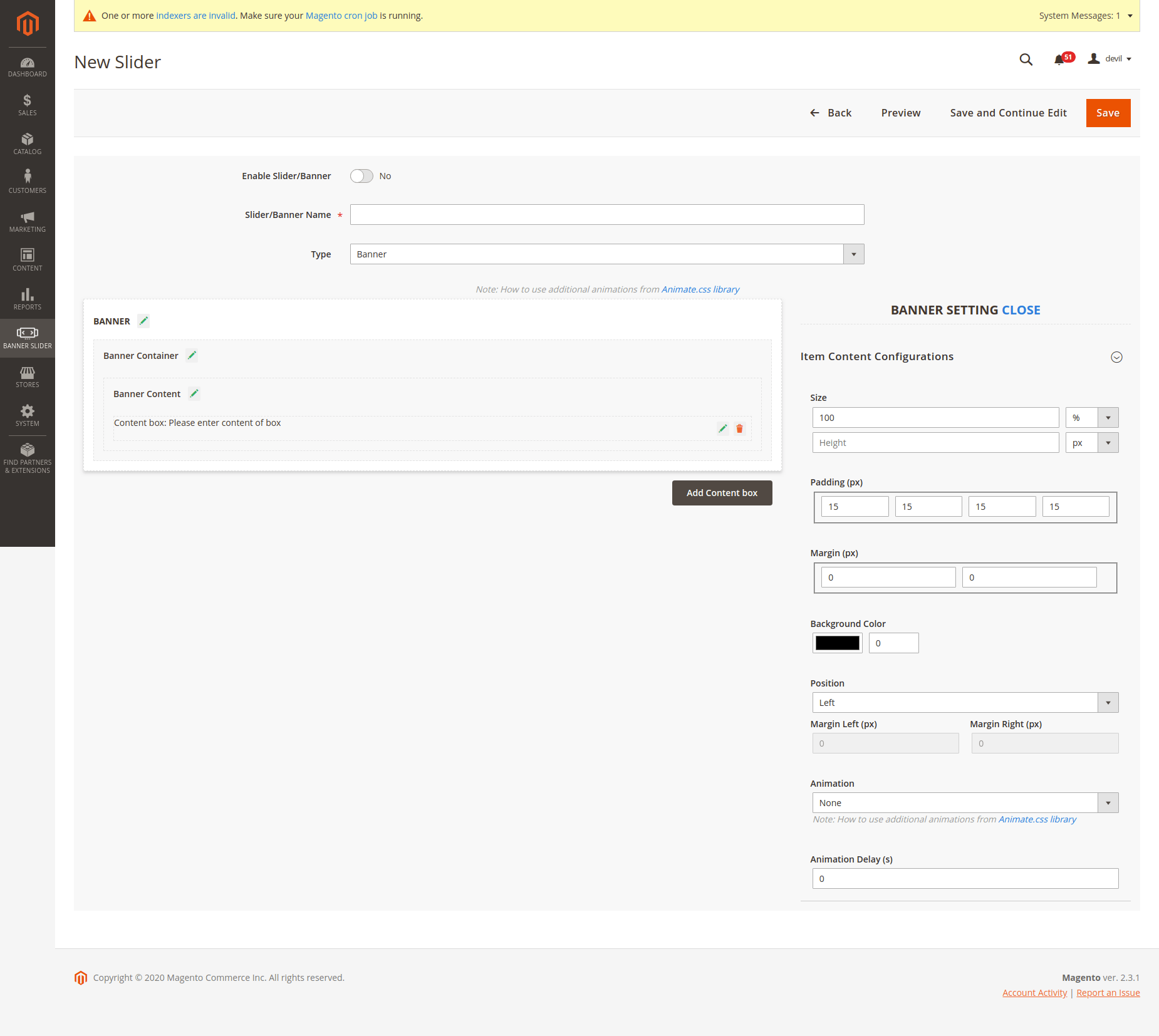This screenshot has width=1159, height=1036.
Task: Delete the Content box with trash icon
Action: pyautogui.click(x=739, y=428)
